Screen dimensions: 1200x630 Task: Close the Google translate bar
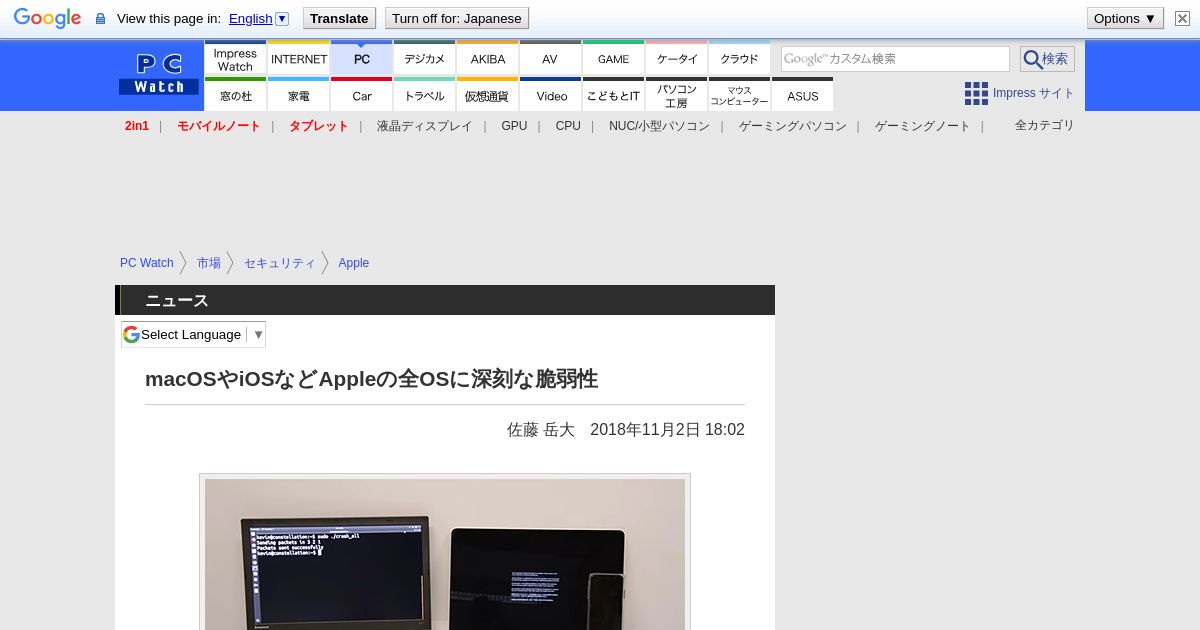(x=1182, y=18)
